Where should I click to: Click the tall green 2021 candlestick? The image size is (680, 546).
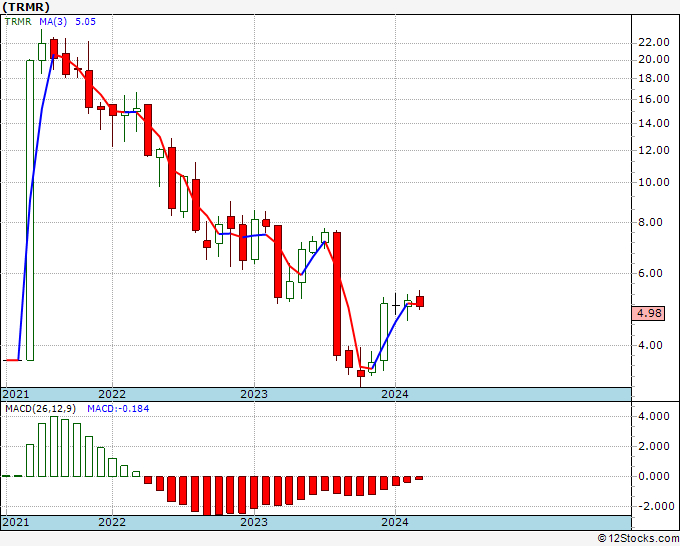[30, 210]
